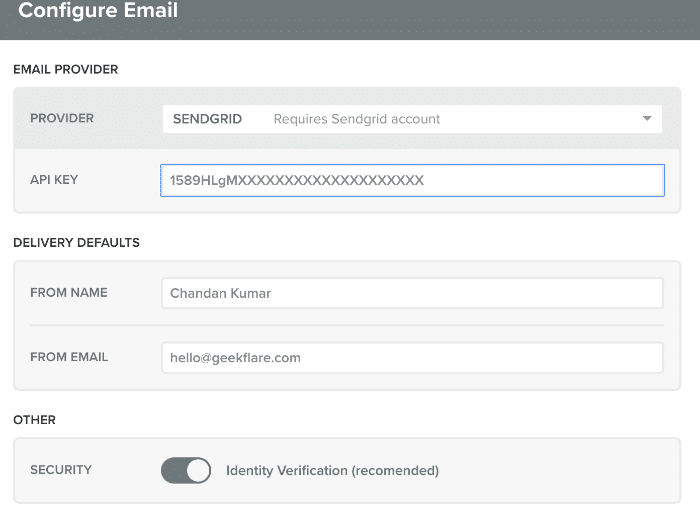Click the From Email field with hello@geekflare.com
Screen dimensions: 700x512
coord(412,358)
